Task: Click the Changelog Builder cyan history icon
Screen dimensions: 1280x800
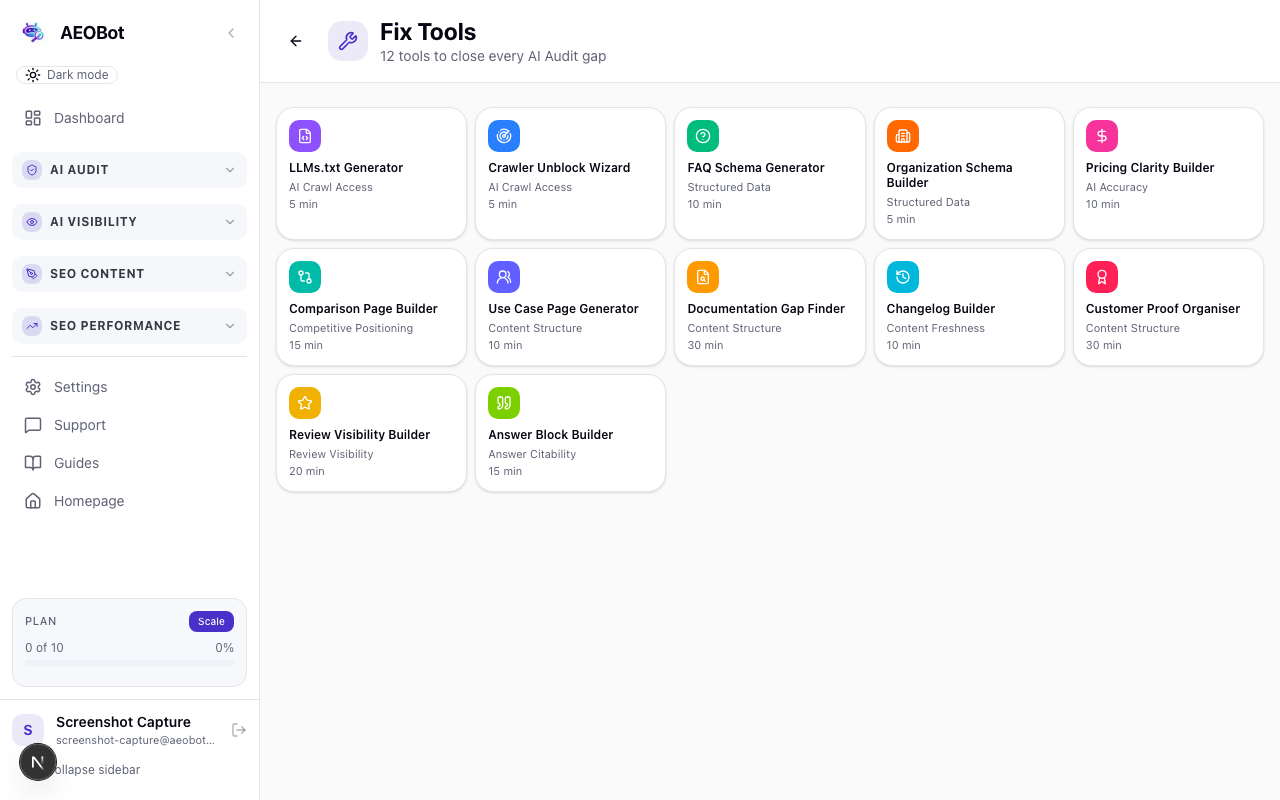Action: click(x=902, y=277)
